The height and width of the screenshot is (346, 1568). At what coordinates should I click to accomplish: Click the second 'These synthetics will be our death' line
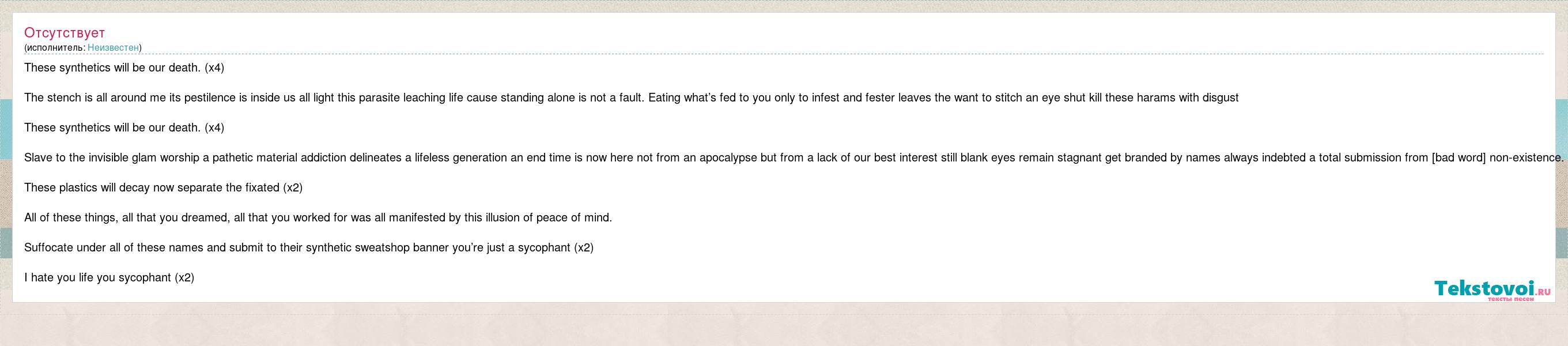[x=124, y=127]
